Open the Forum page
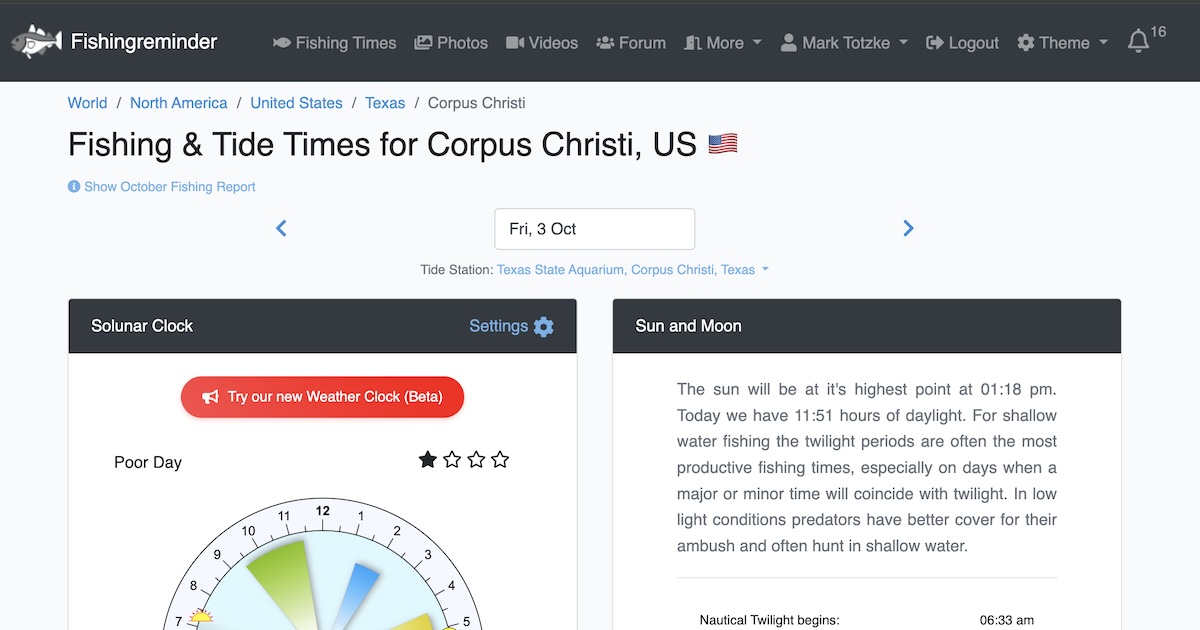This screenshot has width=1200, height=630. point(631,43)
